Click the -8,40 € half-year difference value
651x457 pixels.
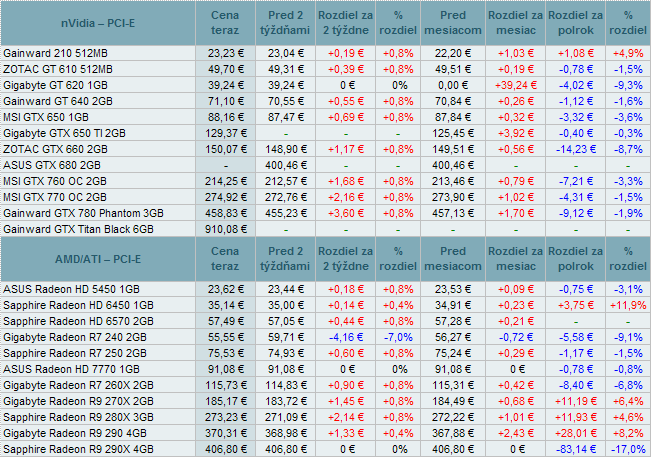click(x=576, y=385)
